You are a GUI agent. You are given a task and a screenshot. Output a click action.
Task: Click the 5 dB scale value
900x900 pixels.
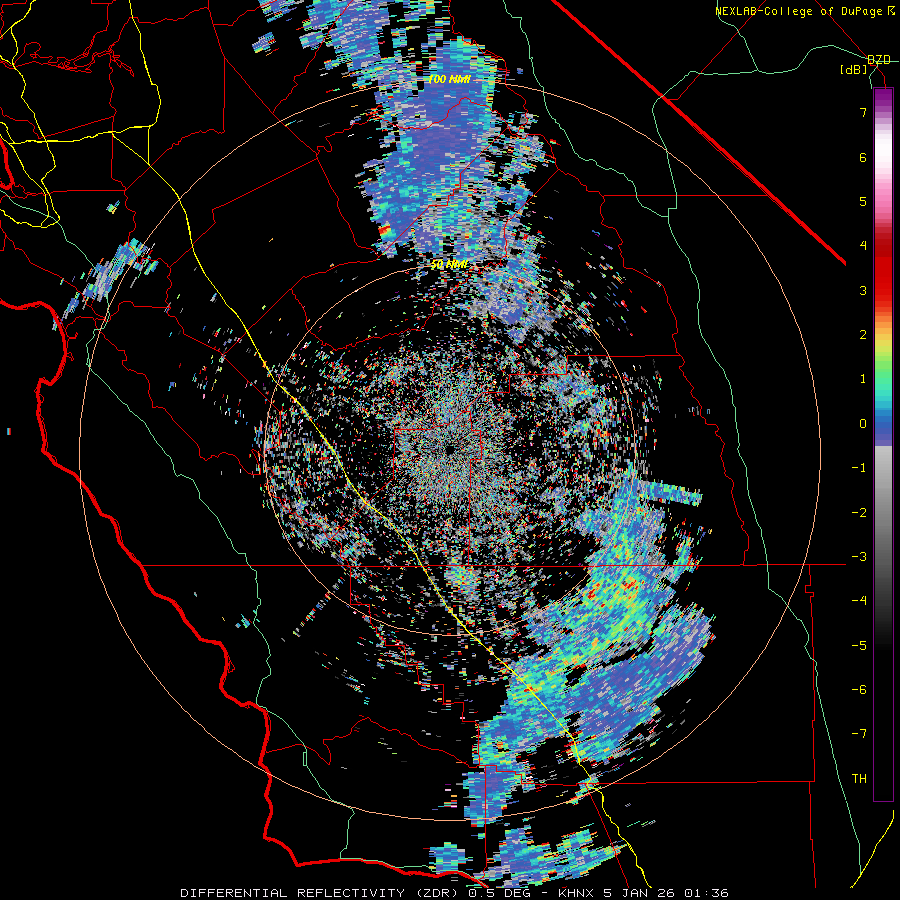pyautogui.click(x=863, y=201)
